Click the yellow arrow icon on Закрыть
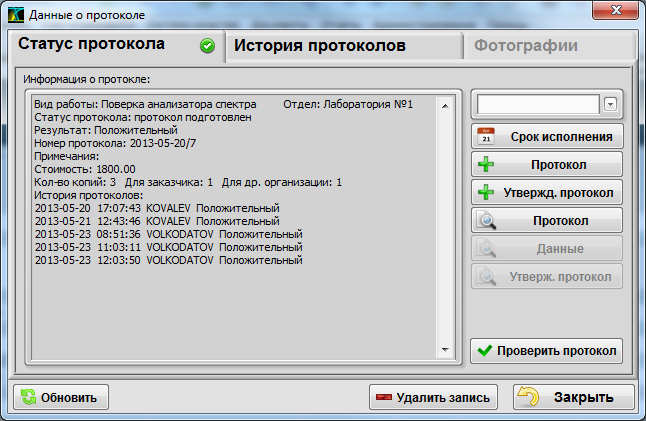The height and width of the screenshot is (421, 646). 530,397
